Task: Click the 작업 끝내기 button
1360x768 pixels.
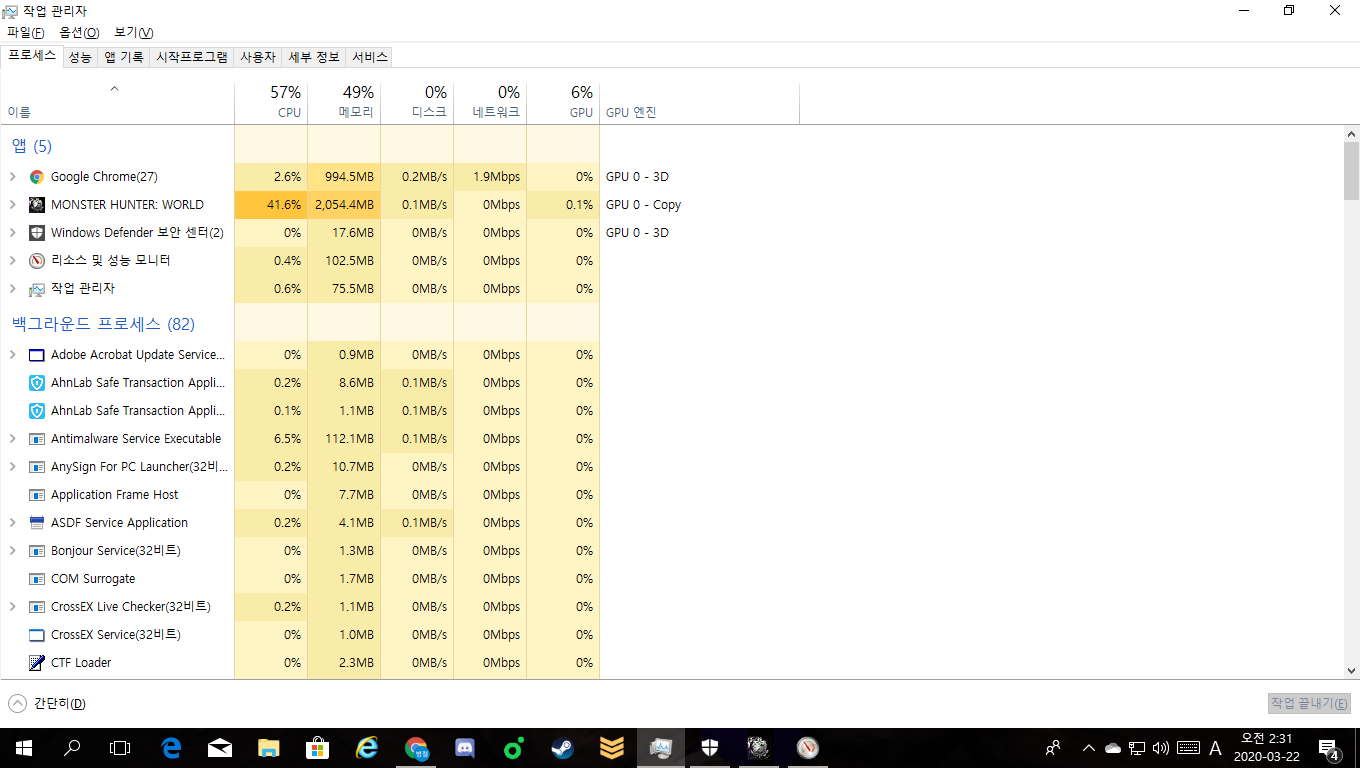Action: pos(1309,703)
